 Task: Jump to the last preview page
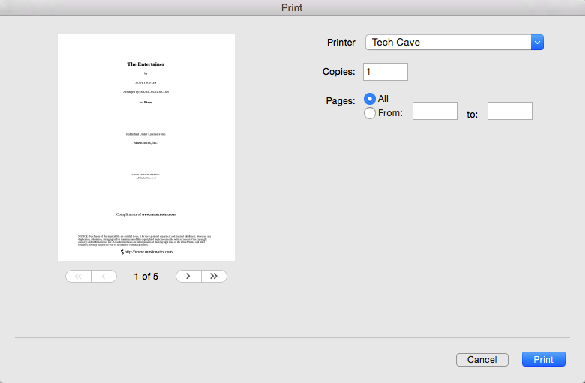pos(214,276)
